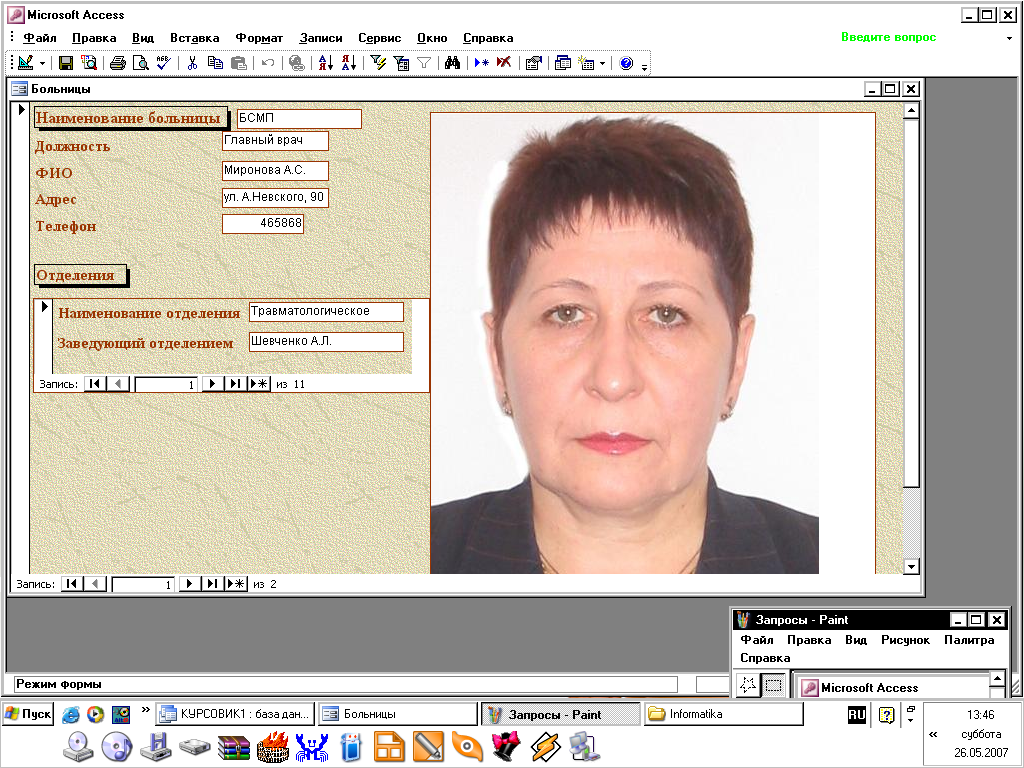Toggle the RU keyboard language indicator
This screenshot has width=1024, height=768.
(857, 714)
